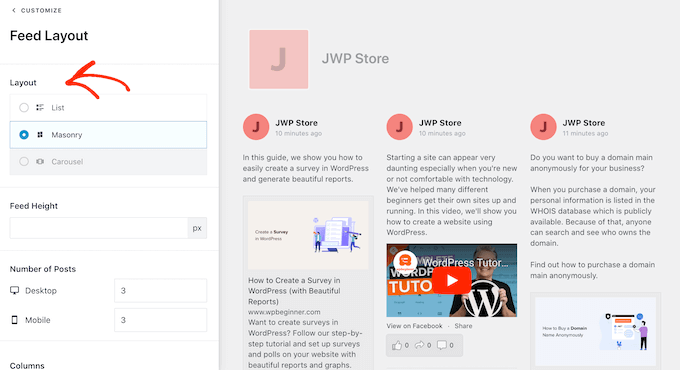Open the survey post's JWP Store author name

[x=297, y=123]
